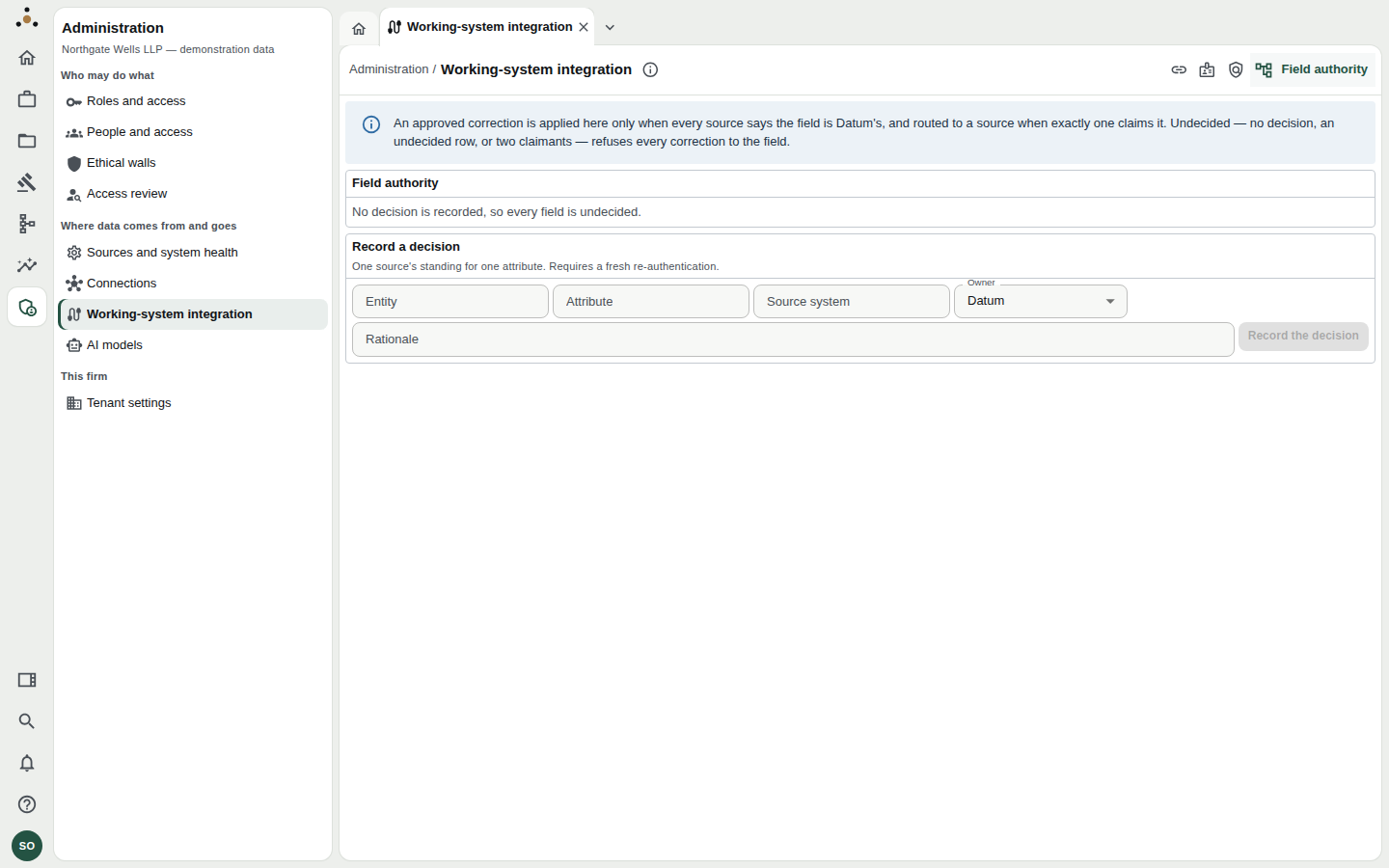Open the gavel icon in left rail
Image resolution: width=1389 pixels, height=868 pixels.
point(27,182)
